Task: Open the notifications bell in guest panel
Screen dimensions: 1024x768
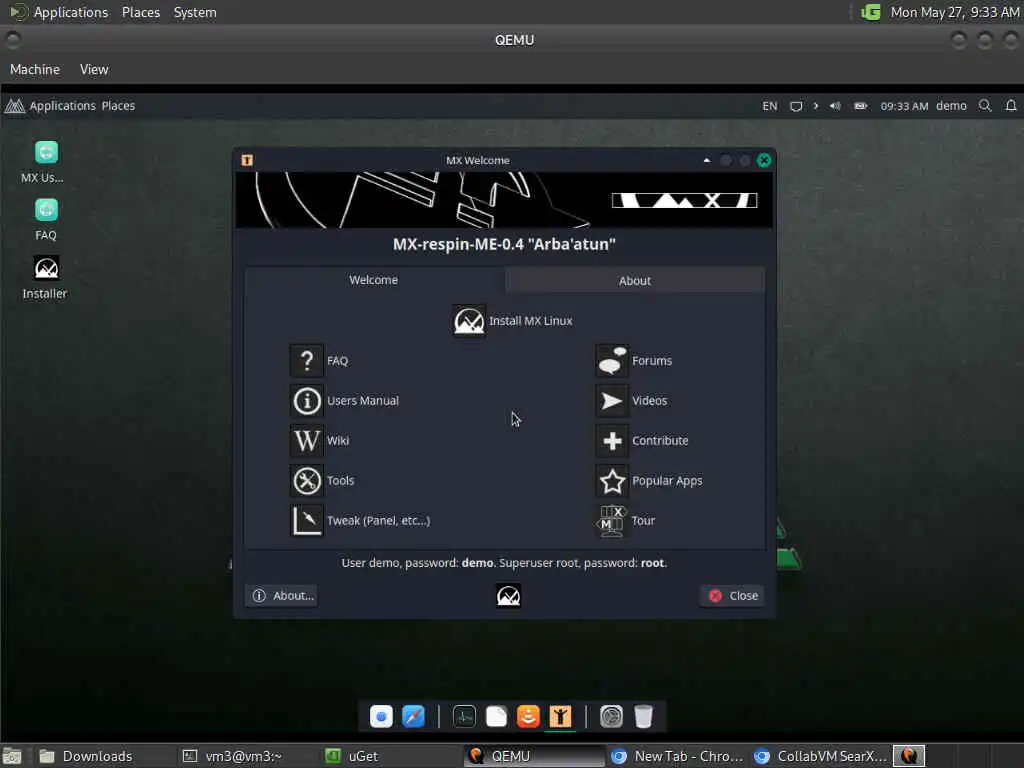Action: point(1011,106)
